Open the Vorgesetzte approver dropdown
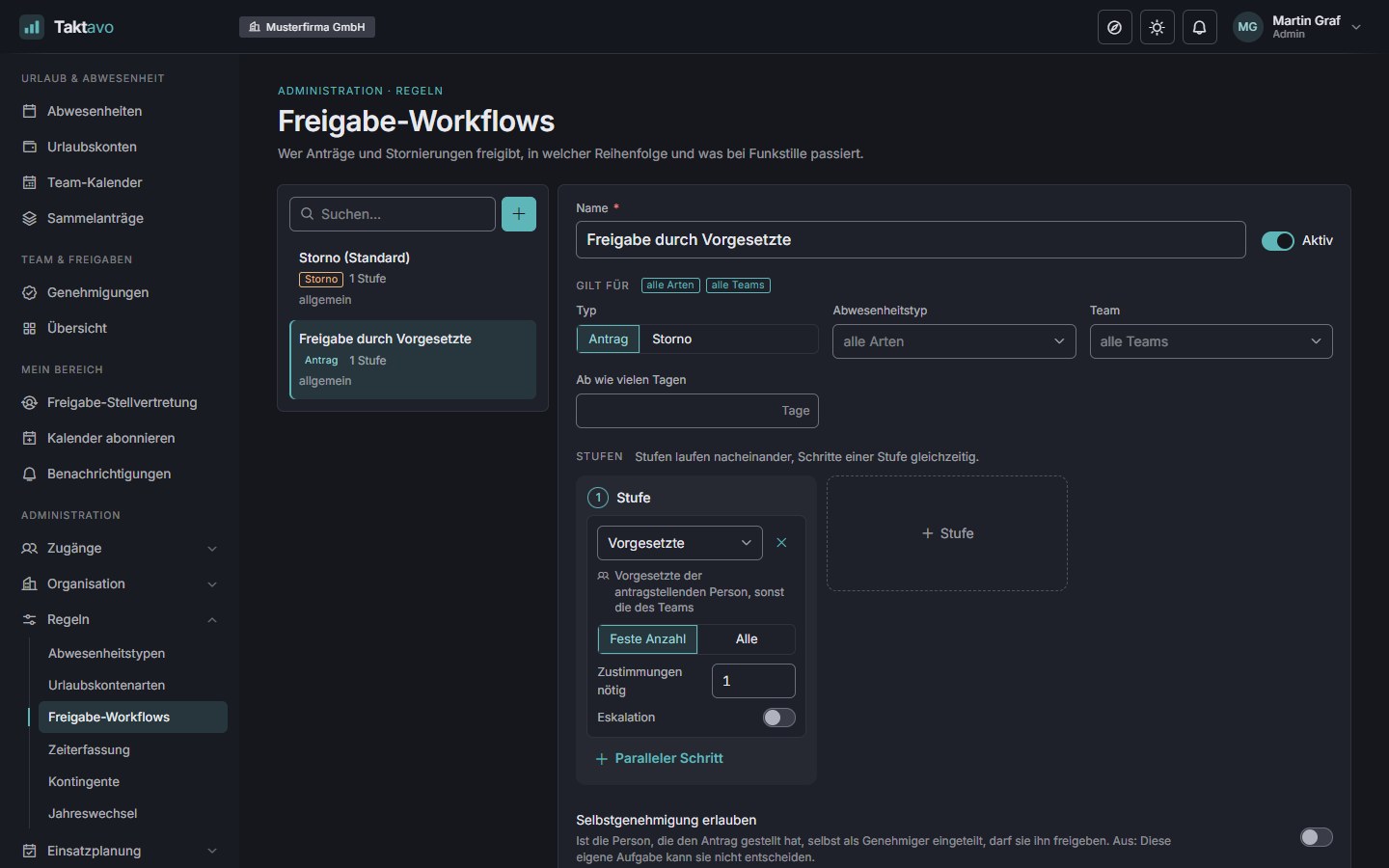This screenshot has height=868, width=1389. [680, 543]
